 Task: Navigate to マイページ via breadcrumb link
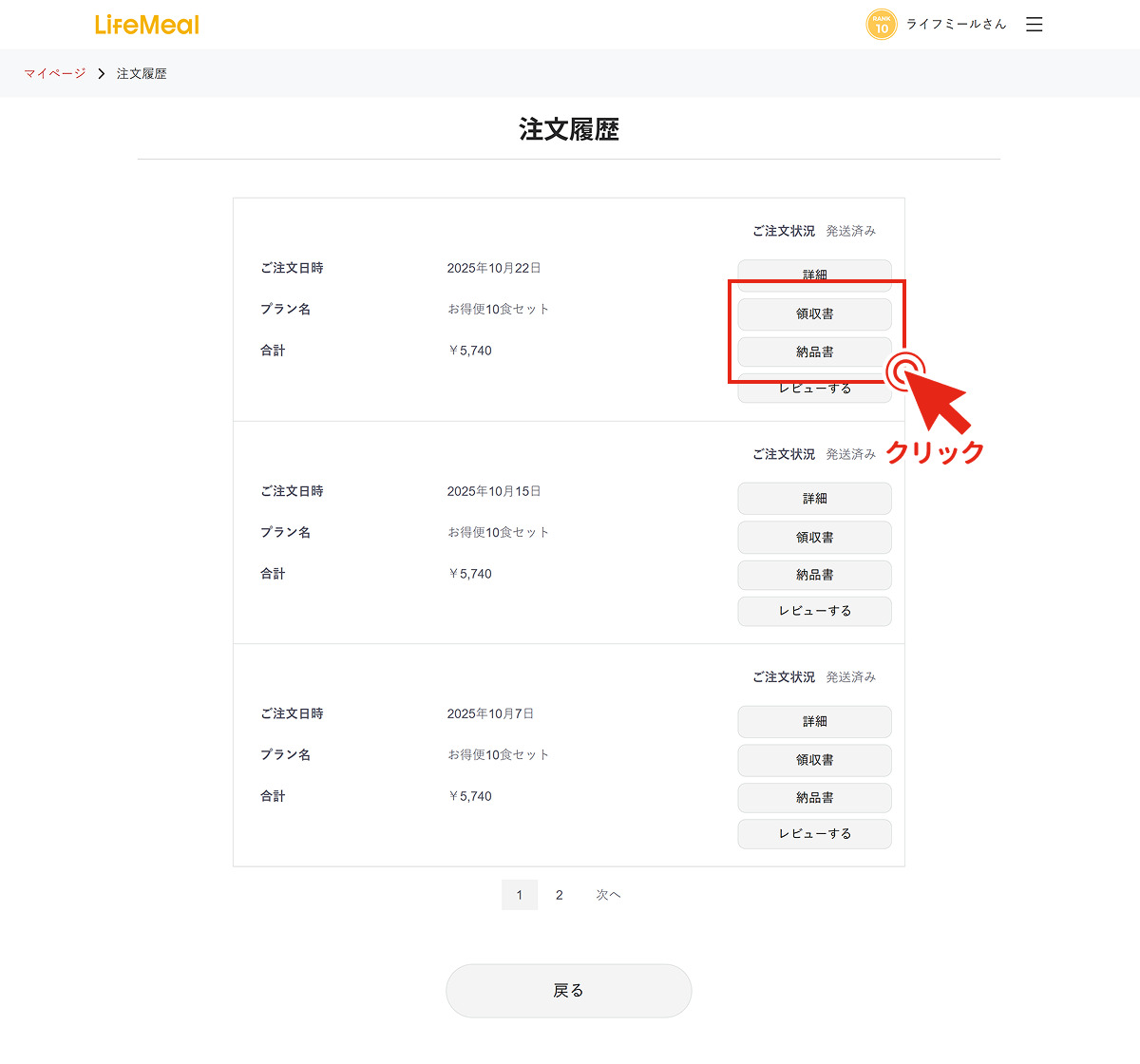click(53, 73)
